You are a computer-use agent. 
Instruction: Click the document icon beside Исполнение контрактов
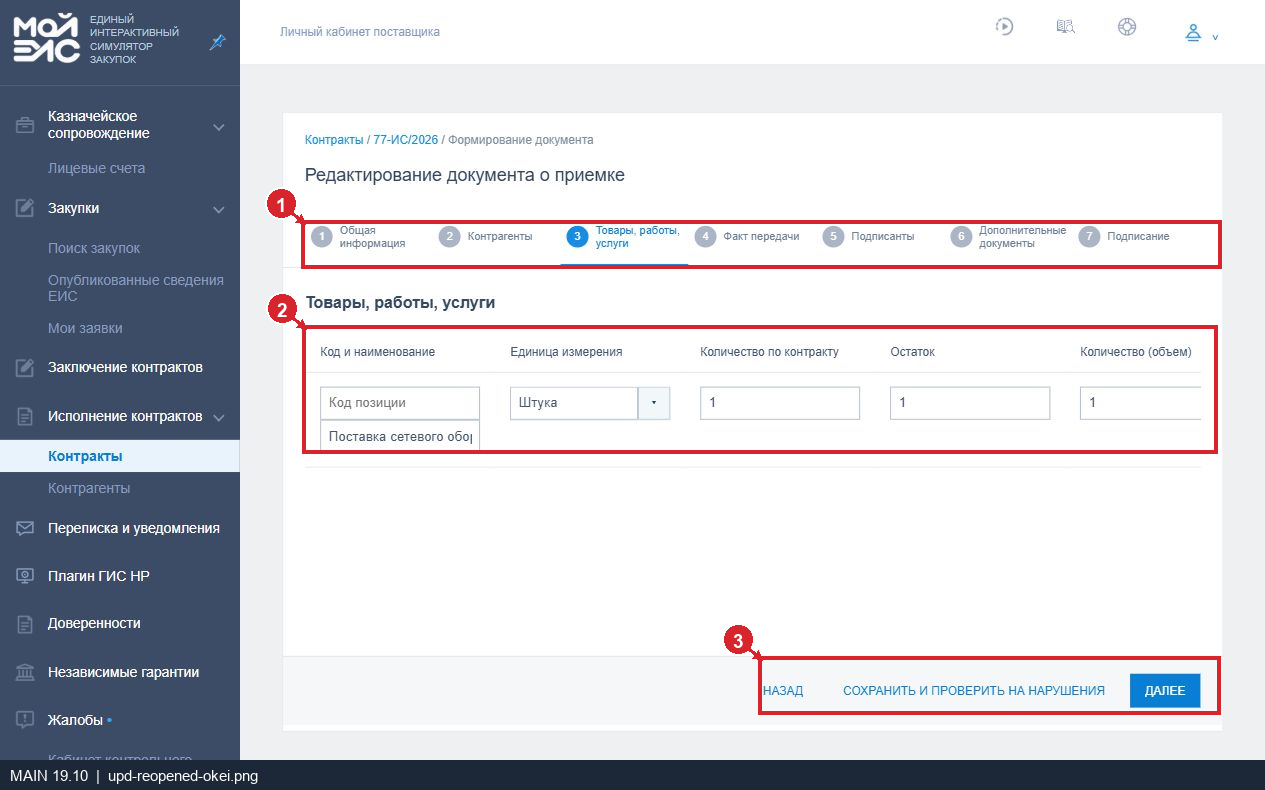(25, 416)
